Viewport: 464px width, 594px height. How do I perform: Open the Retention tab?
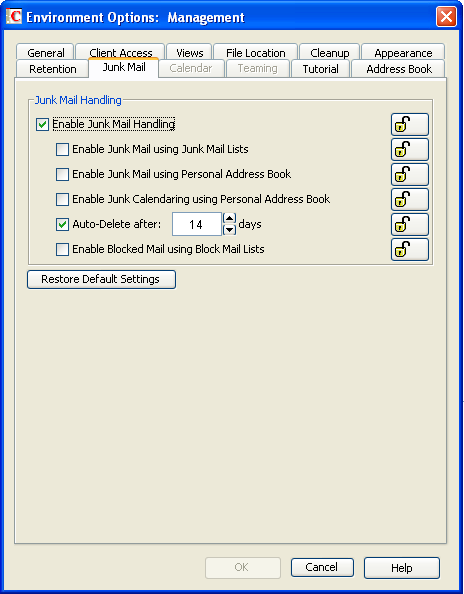pos(53,69)
